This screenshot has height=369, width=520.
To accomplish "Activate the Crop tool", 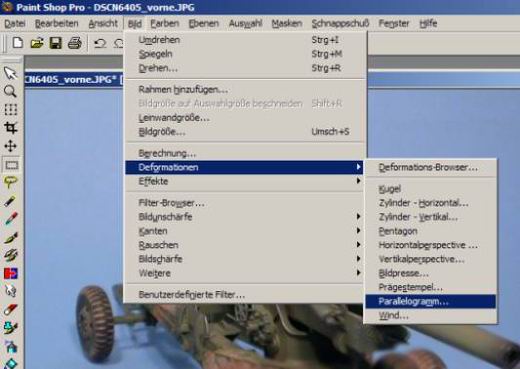I will point(10,128).
